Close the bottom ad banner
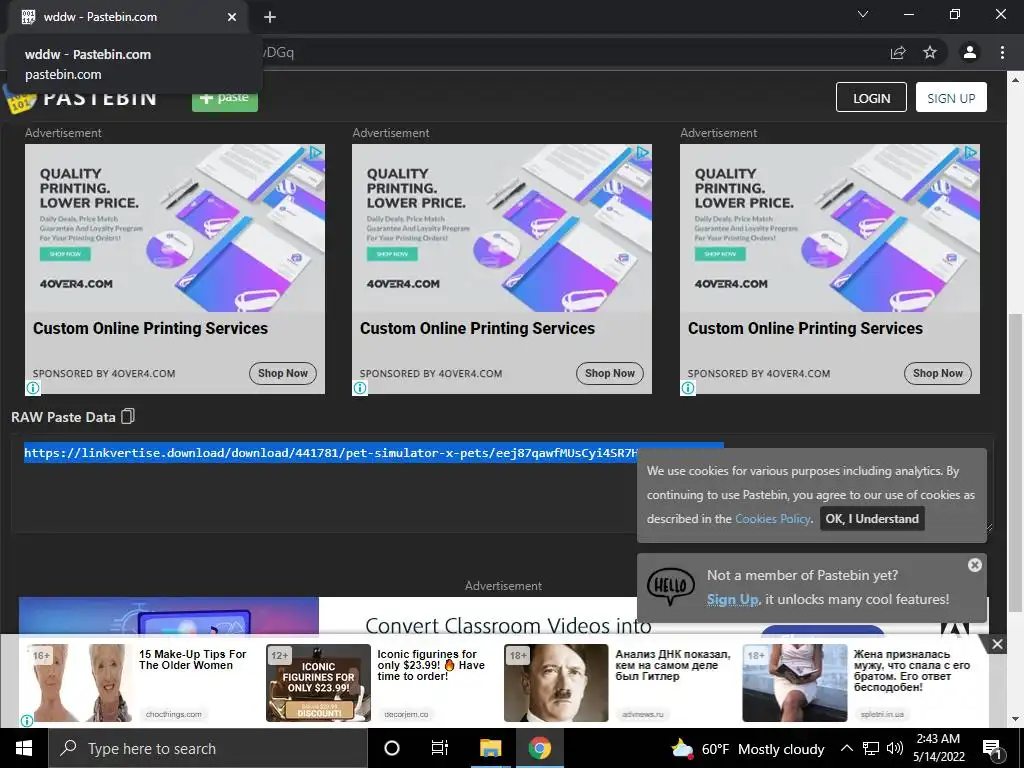This screenshot has width=1024, height=768. point(997,645)
